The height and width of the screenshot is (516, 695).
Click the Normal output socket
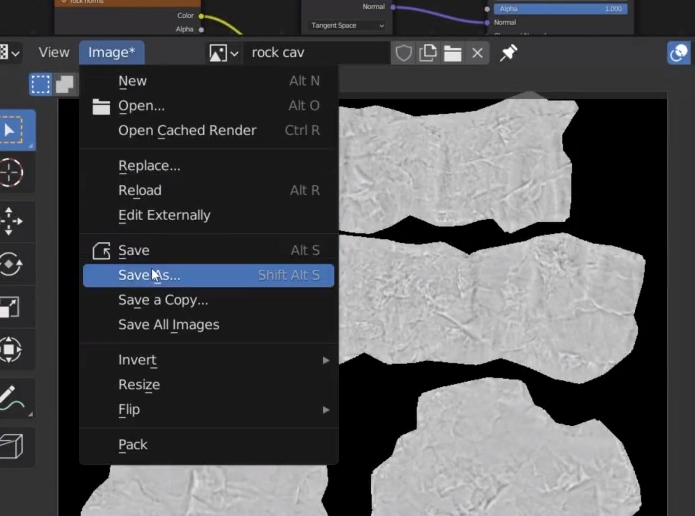click(393, 7)
